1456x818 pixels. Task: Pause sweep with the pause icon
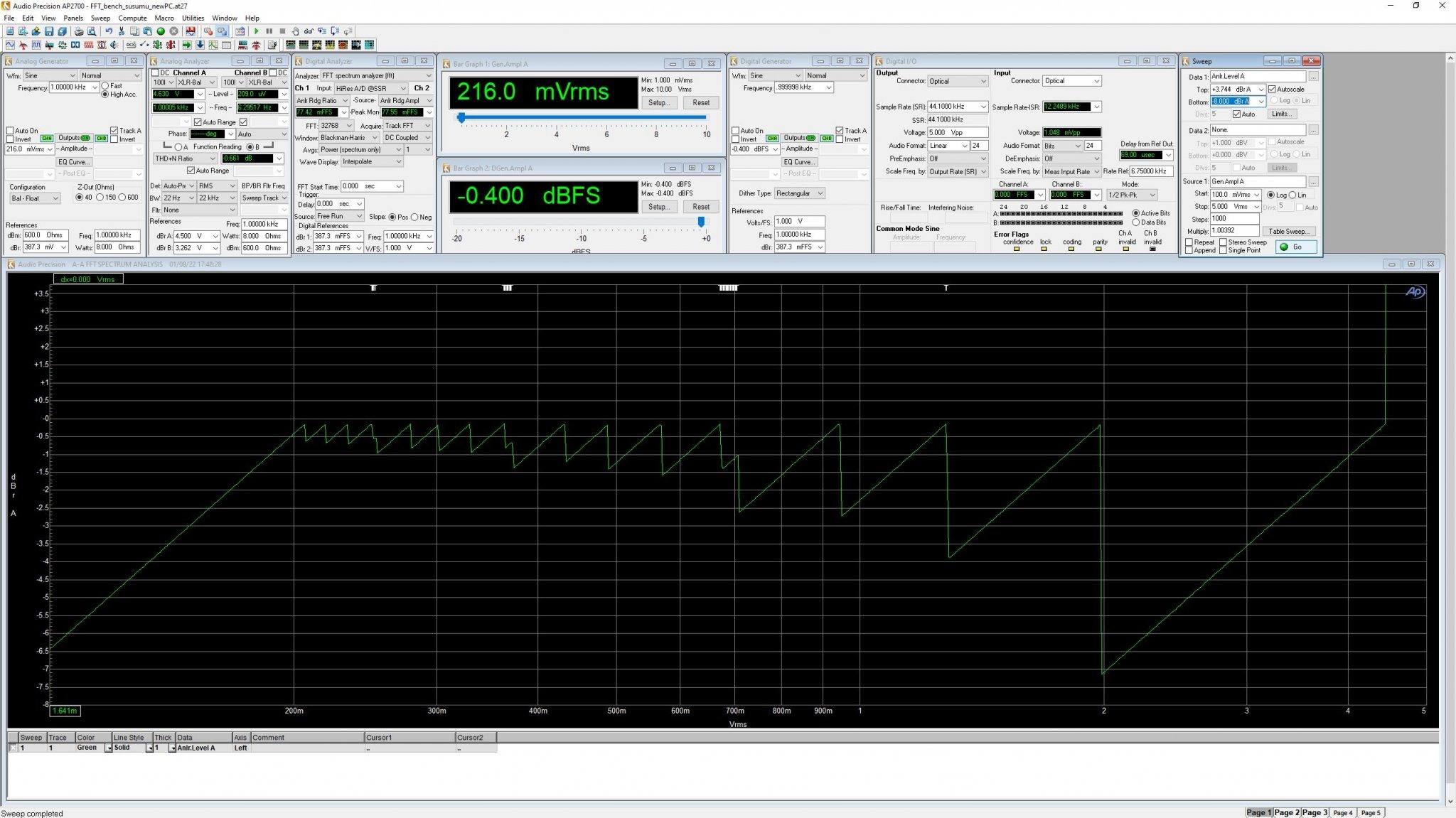point(269,31)
